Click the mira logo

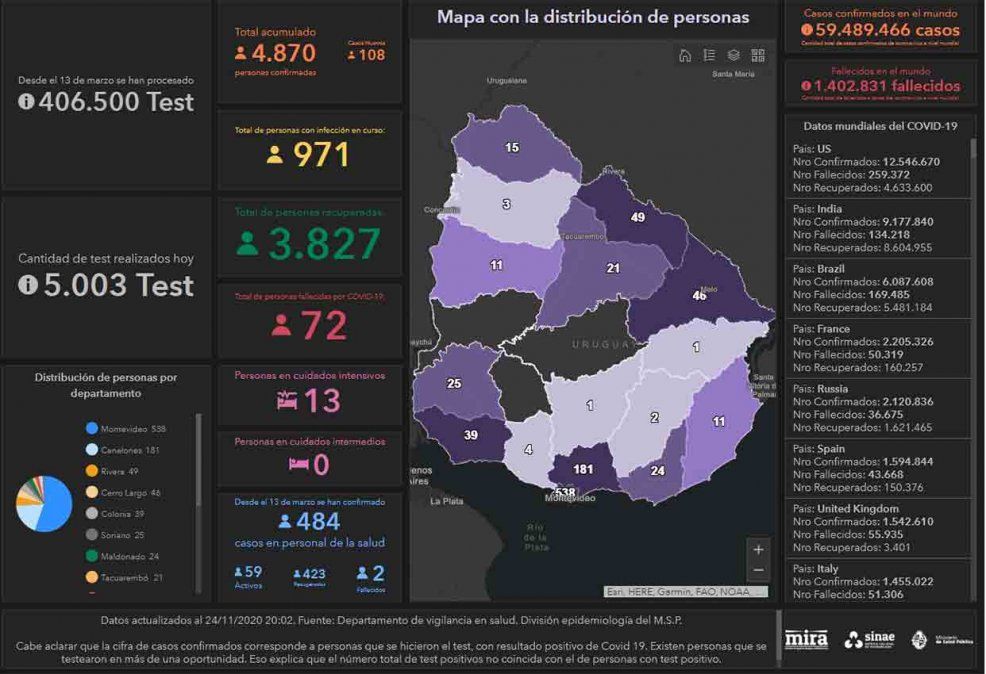806,639
